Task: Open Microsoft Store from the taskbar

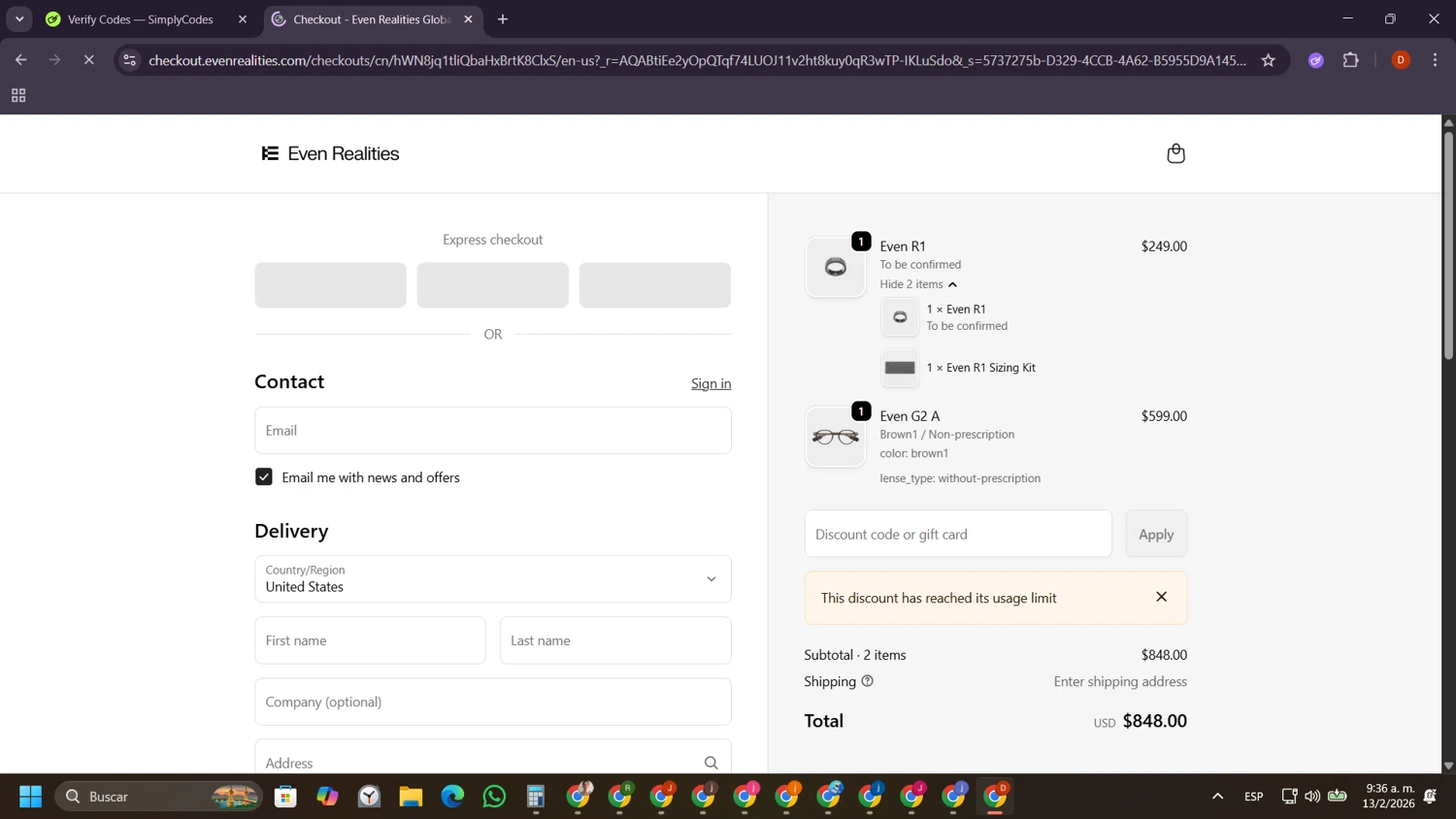Action: point(285,797)
